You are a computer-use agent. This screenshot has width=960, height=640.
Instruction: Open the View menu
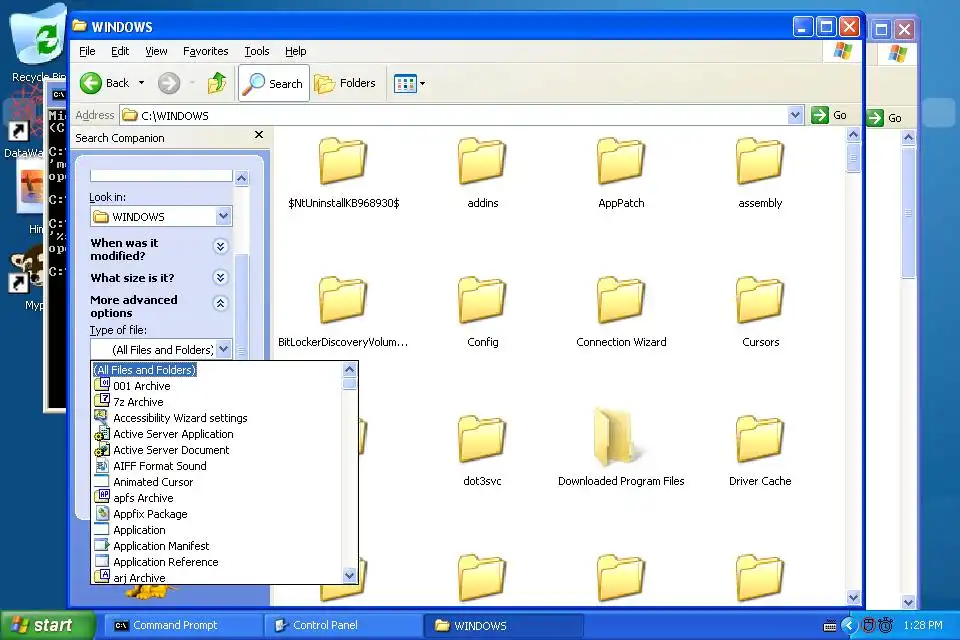[x=156, y=51]
